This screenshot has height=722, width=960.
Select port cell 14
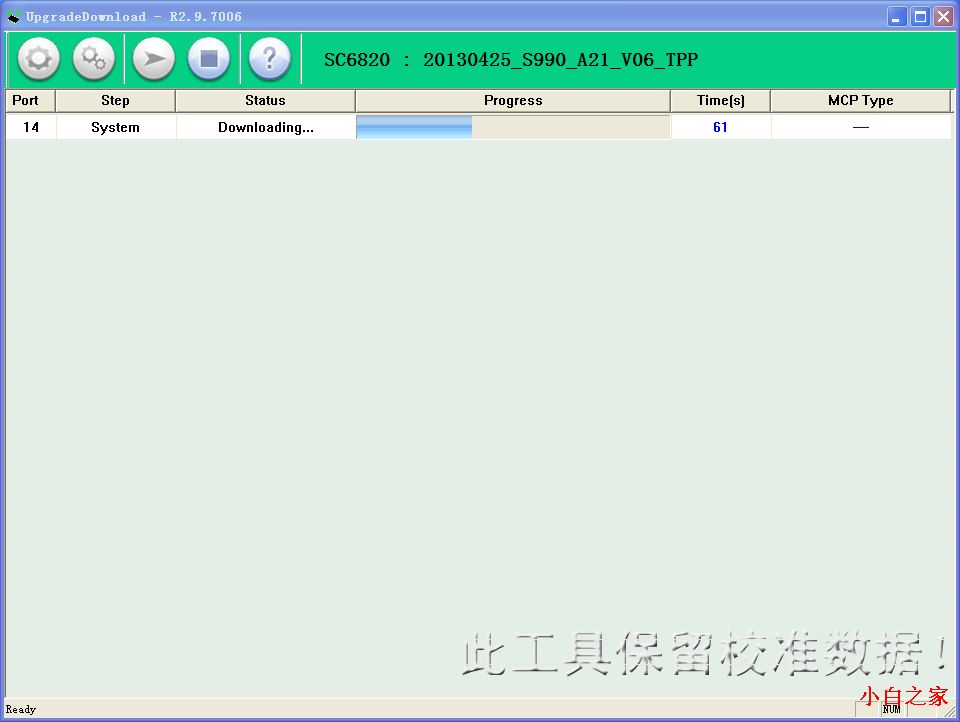pos(31,127)
